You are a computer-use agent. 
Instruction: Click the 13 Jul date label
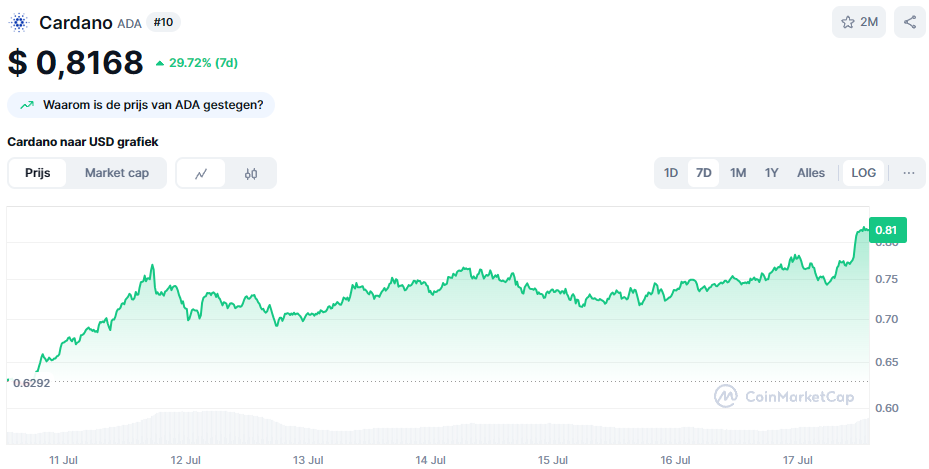[308, 460]
